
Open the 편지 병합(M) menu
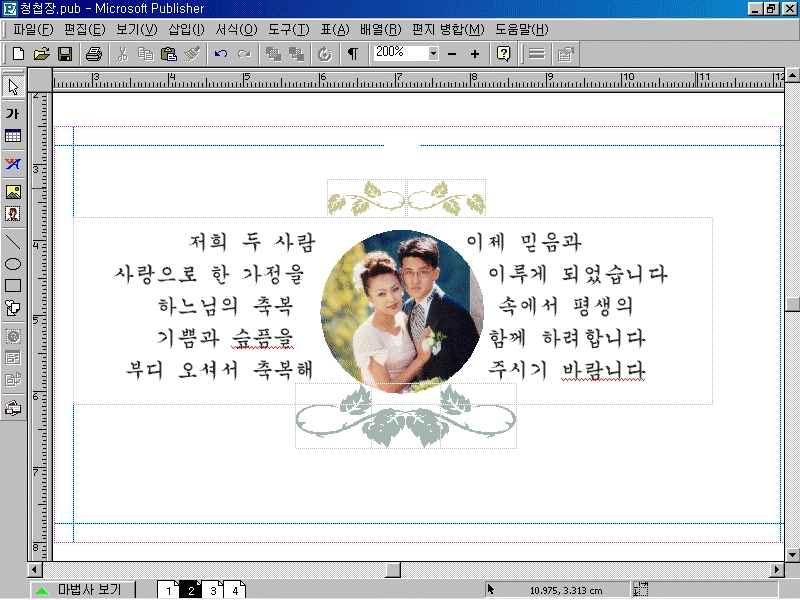[x=448, y=30]
